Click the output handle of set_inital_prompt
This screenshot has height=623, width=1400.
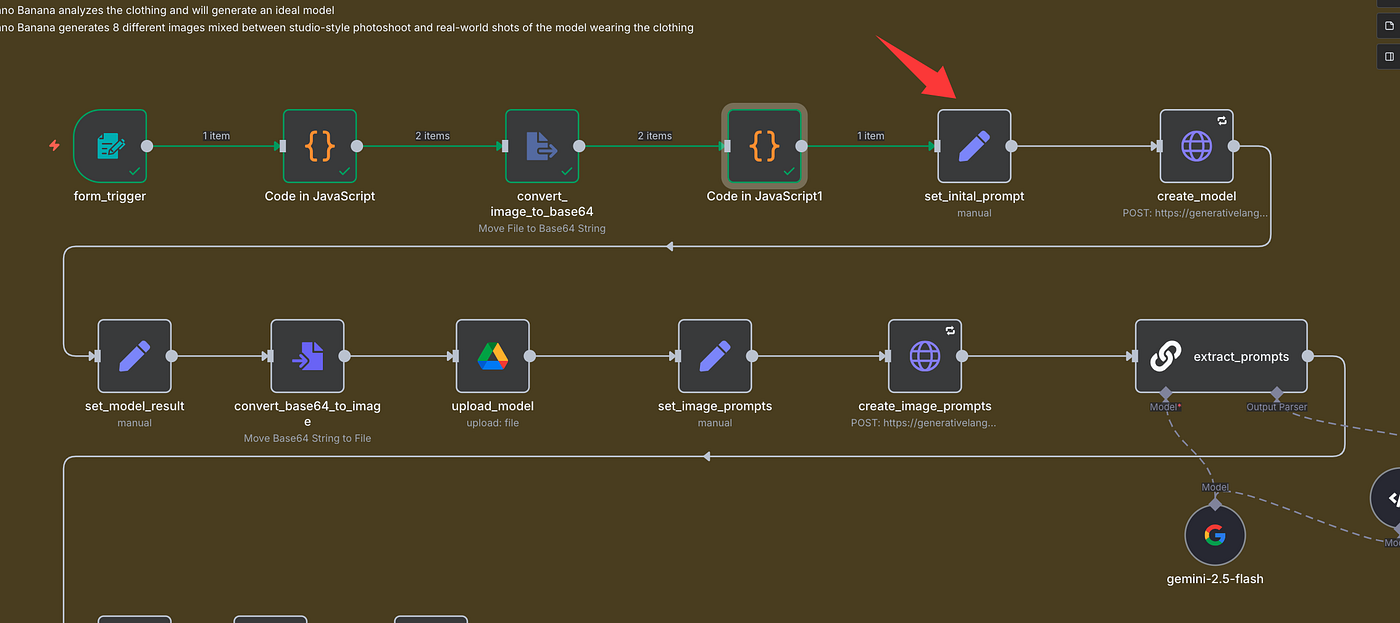[x=1011, y=146]
